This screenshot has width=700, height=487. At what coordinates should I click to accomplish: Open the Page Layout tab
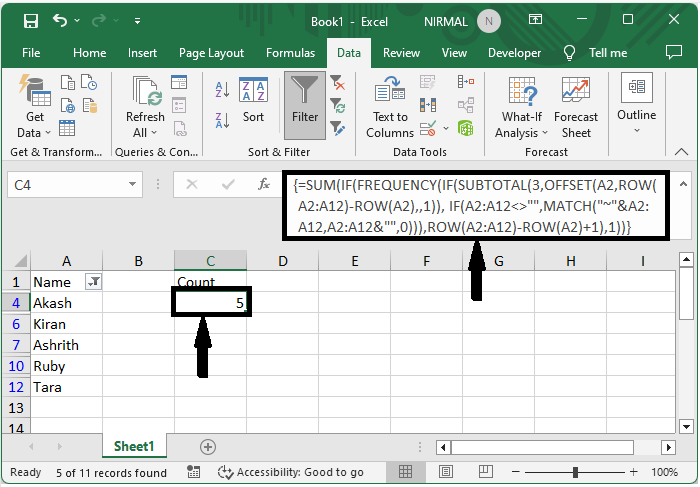pyautogui.click(x=211, y=53)
